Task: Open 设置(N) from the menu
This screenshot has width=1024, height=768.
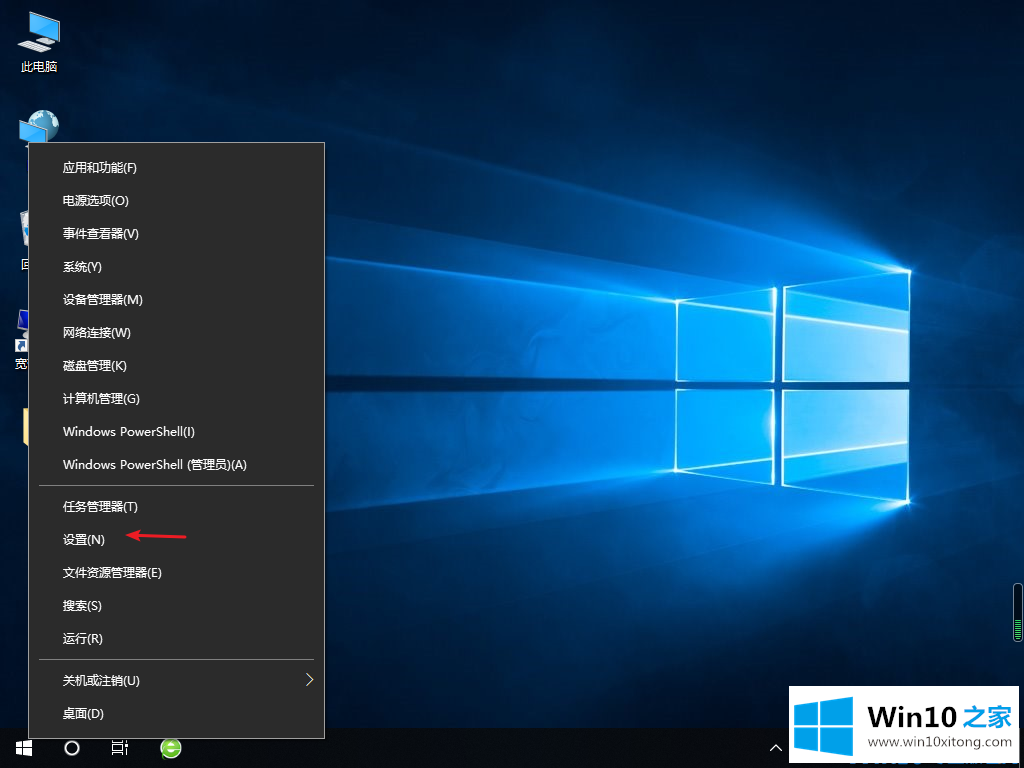Action: [x=176, y=539]
